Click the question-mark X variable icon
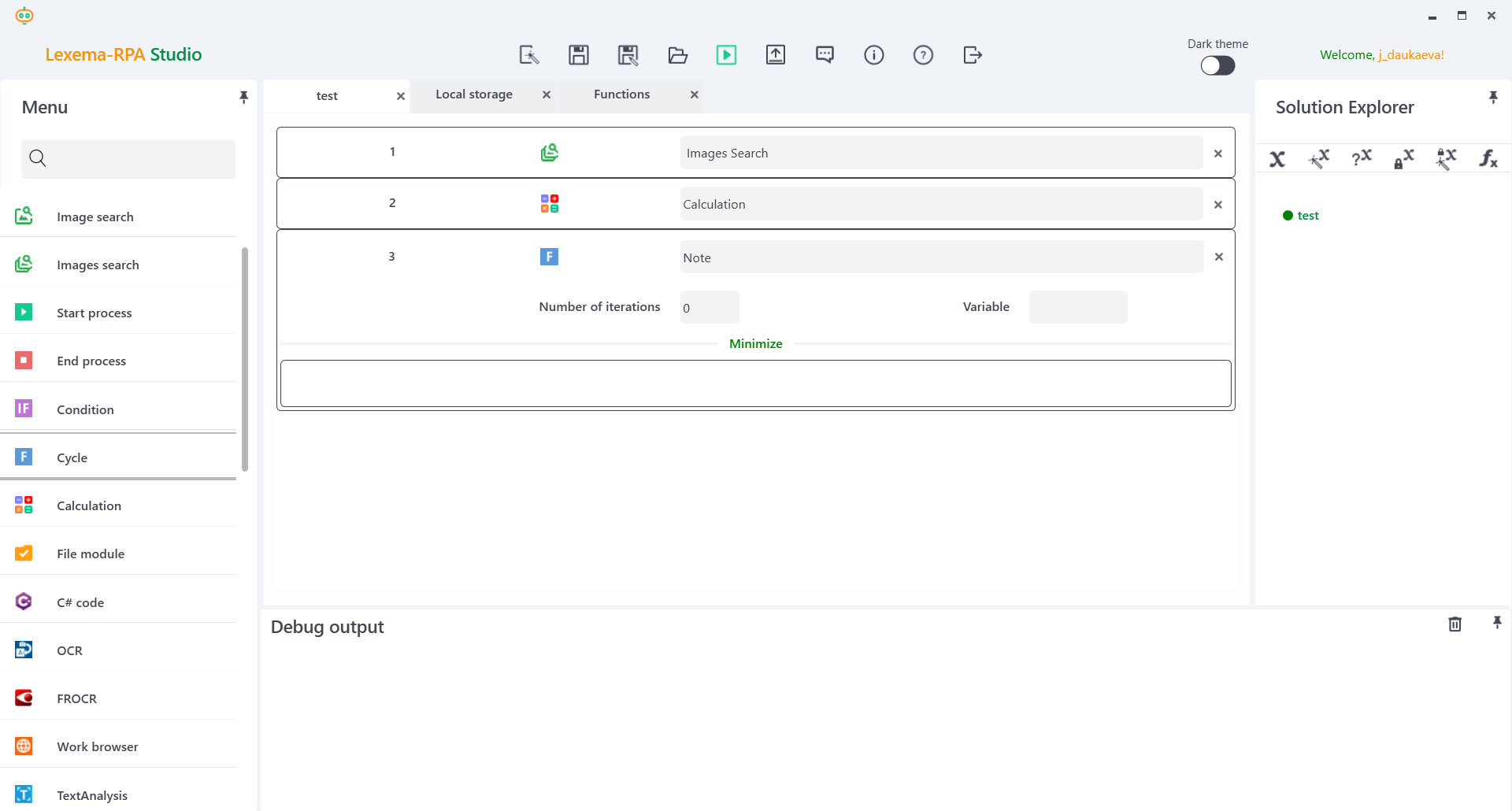 point(1362,159)
